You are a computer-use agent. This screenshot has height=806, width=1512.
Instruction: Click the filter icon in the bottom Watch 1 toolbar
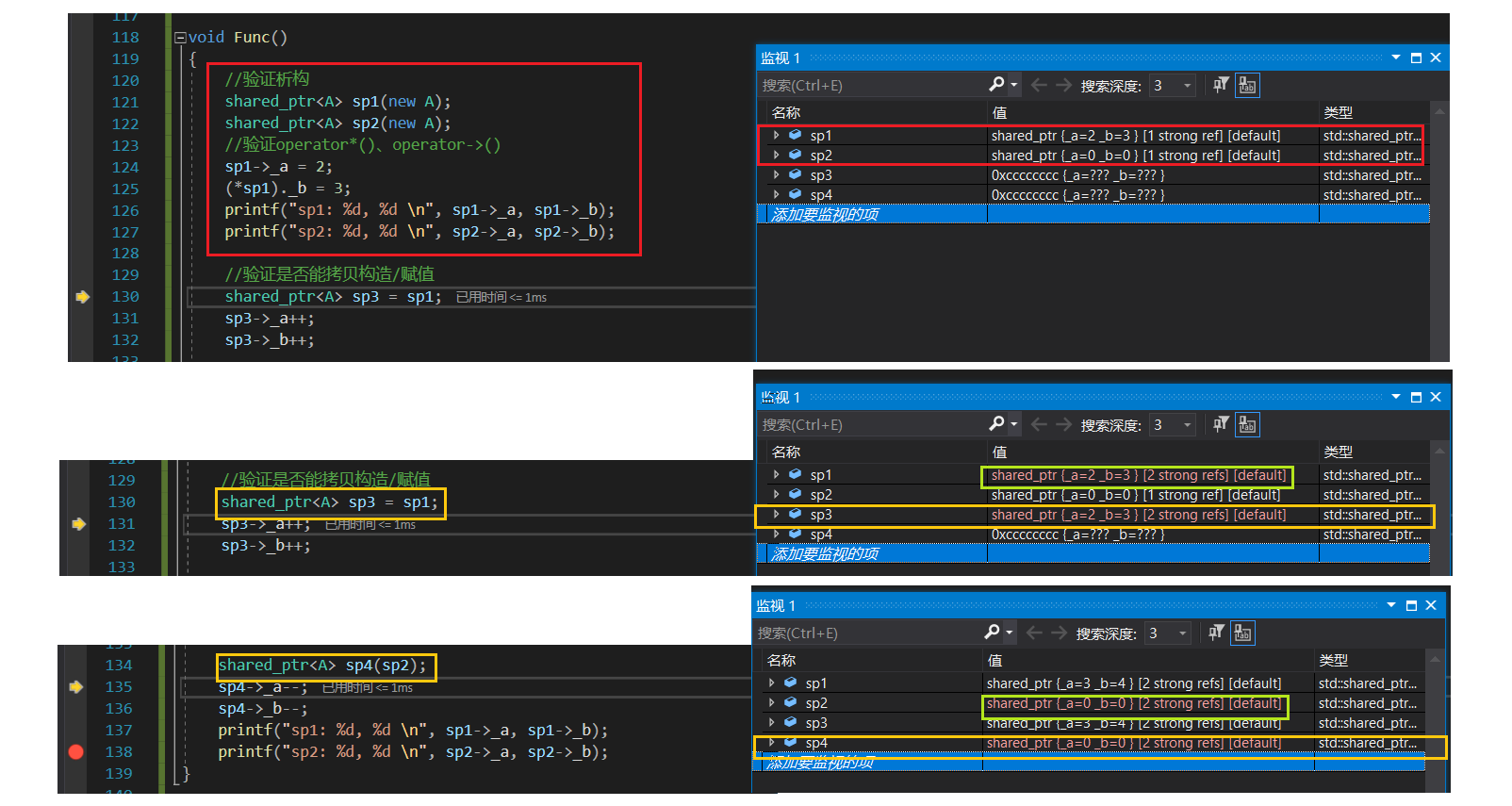pos(1216,633)
